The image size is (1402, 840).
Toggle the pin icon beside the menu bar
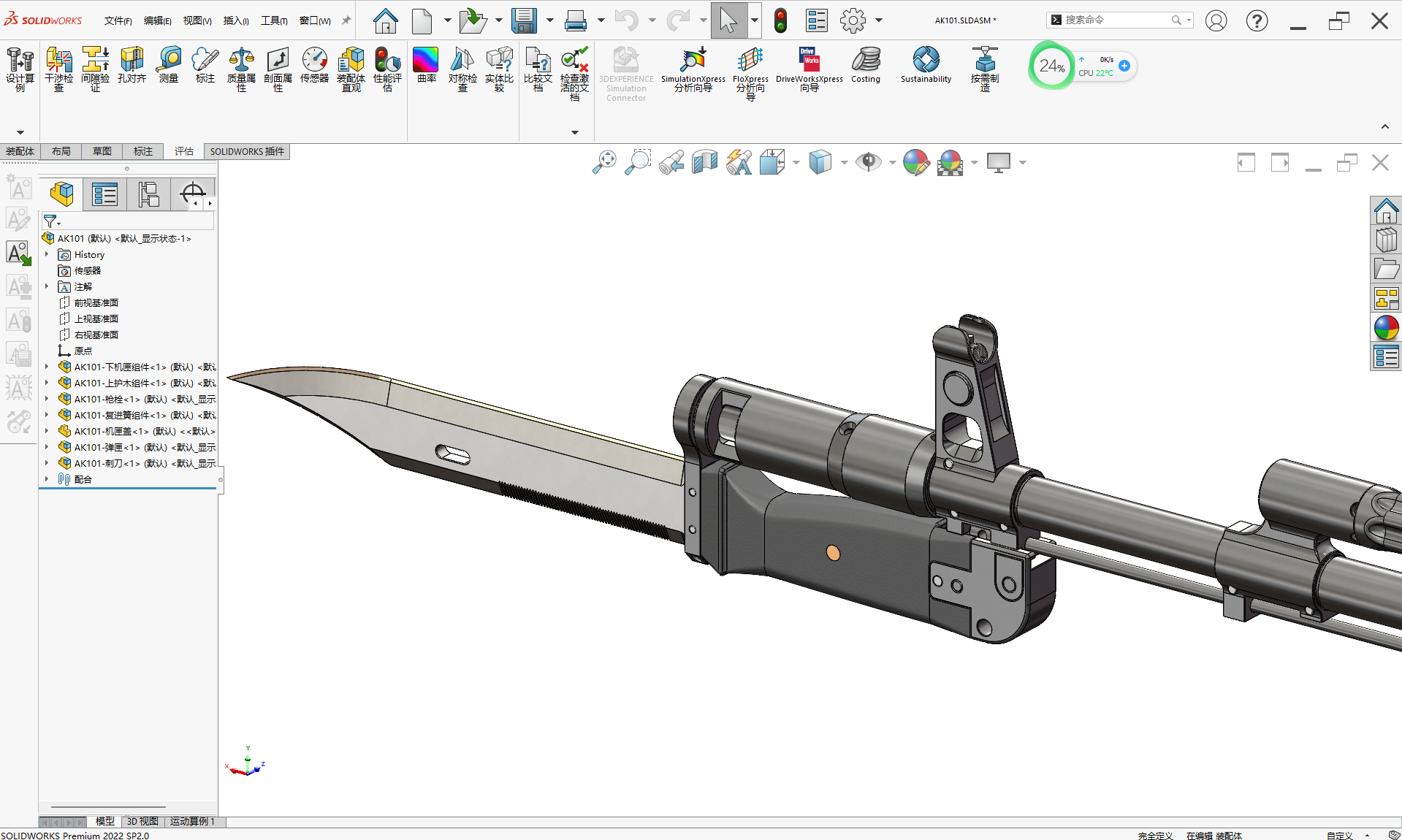point(346,20)
